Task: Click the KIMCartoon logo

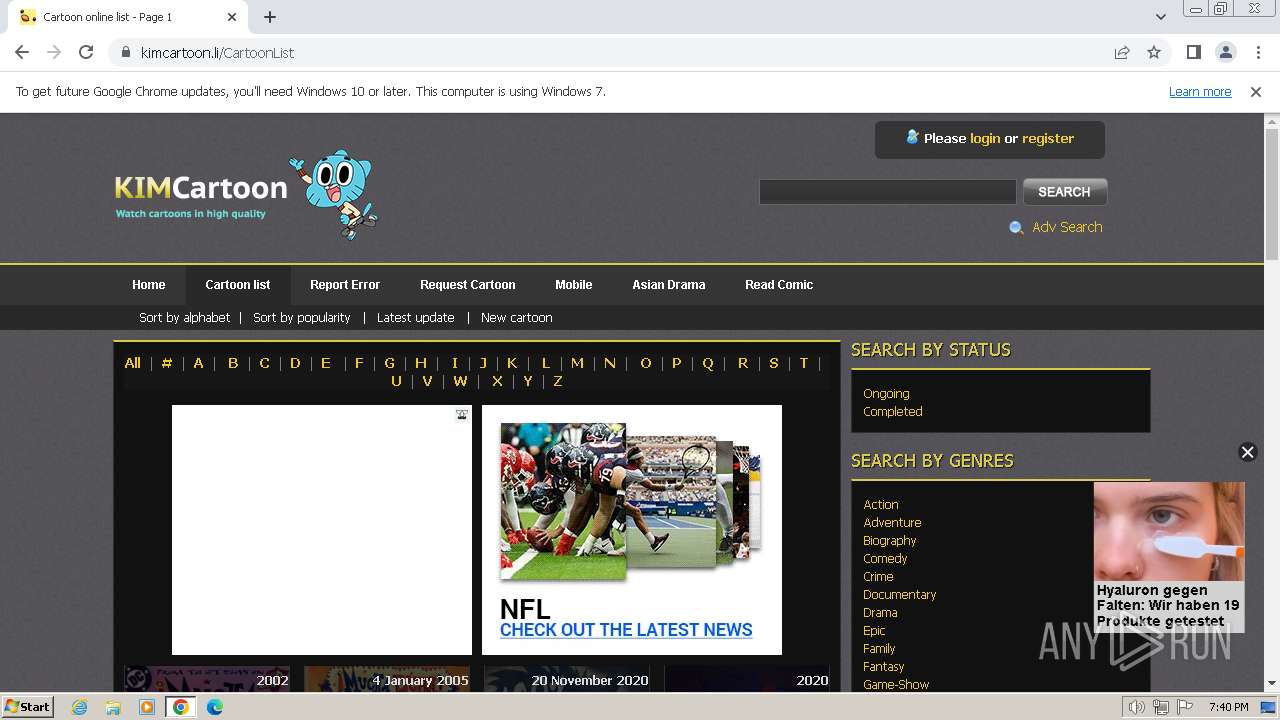Action: point(246,195)
